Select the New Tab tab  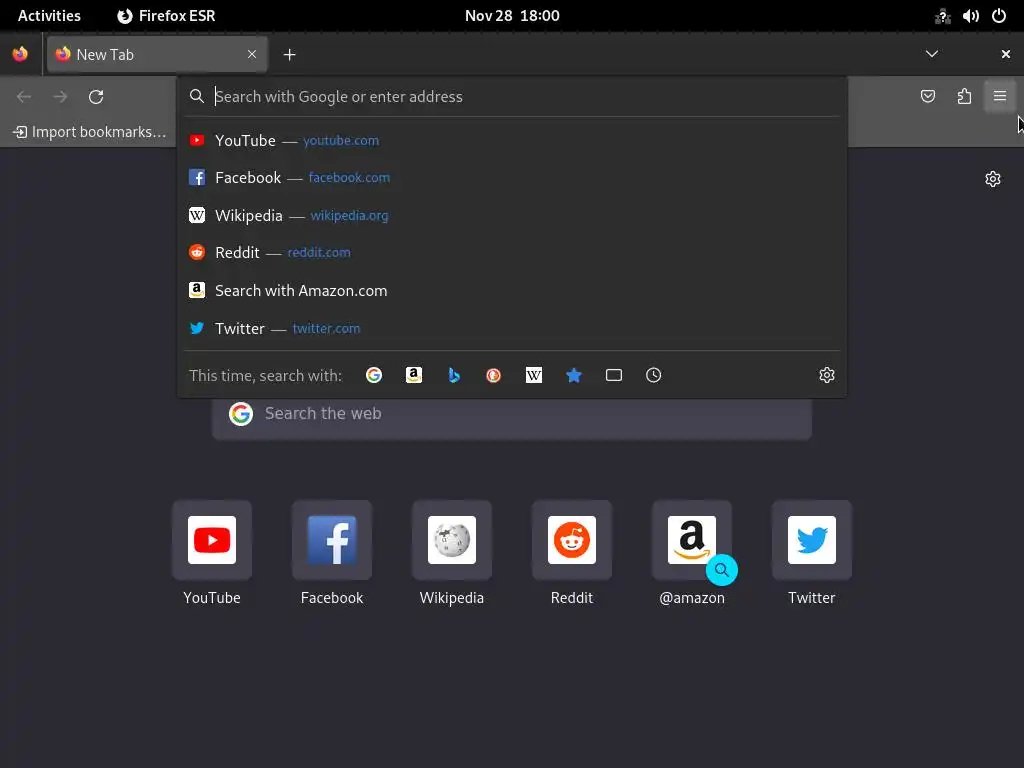tap(157, 54)
